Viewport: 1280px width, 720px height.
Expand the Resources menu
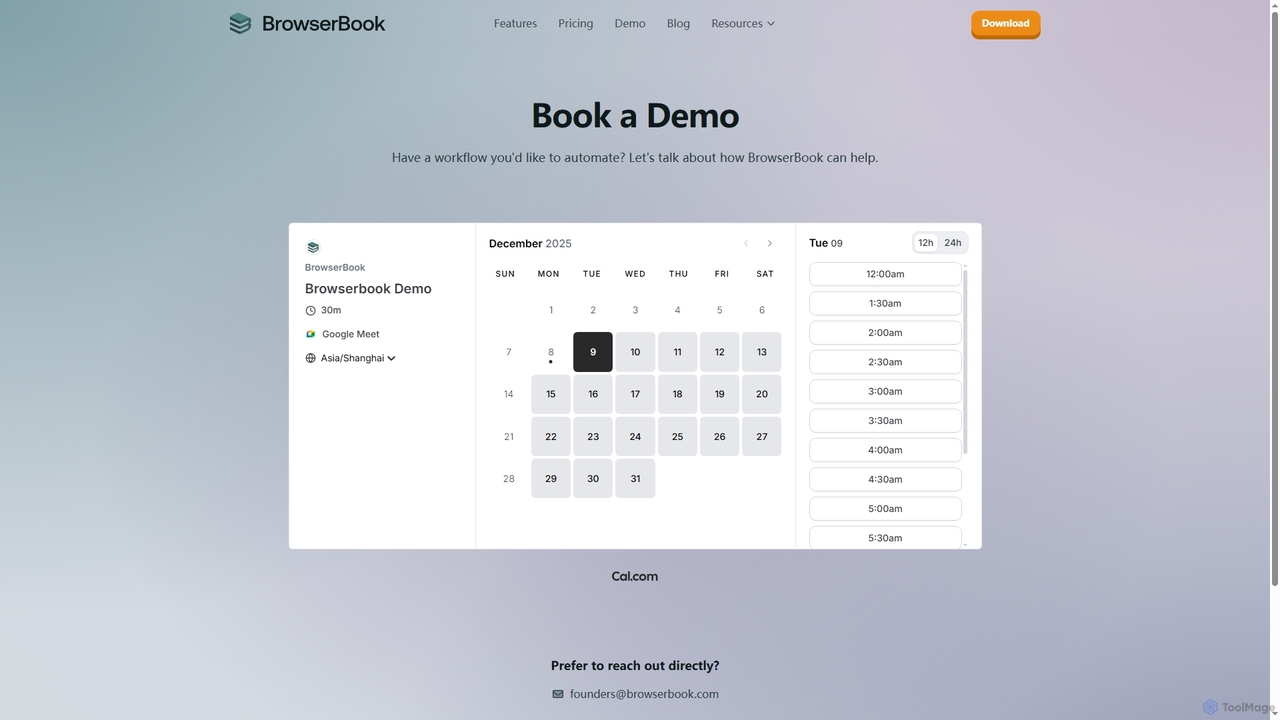click(743, 23)
